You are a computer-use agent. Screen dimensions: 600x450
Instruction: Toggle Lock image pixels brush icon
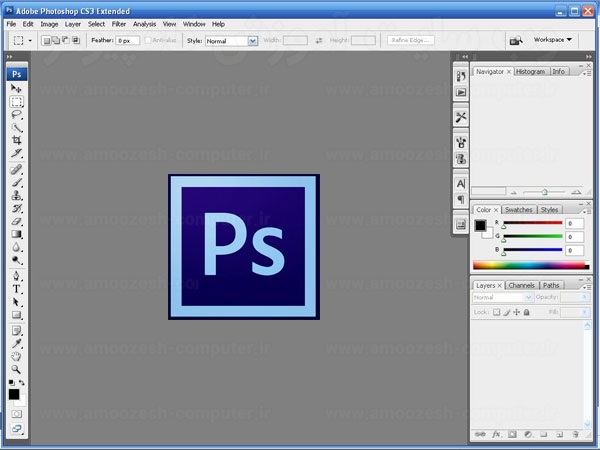coord(507,312)
